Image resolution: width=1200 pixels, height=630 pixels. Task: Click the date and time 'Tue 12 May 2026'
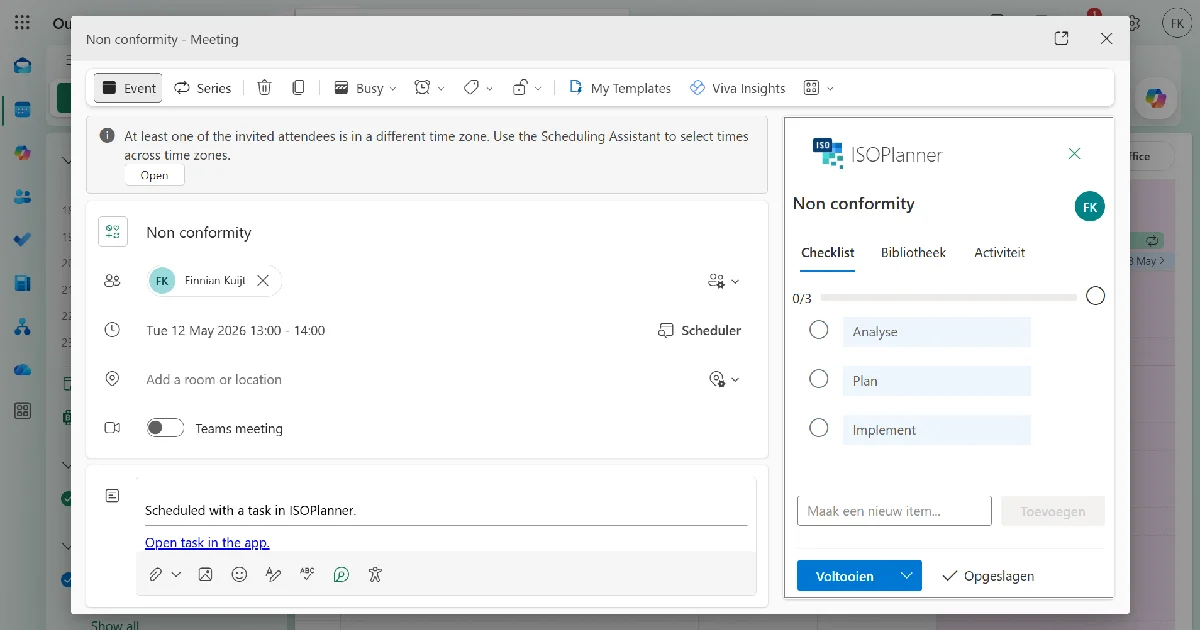click(236, 330)
